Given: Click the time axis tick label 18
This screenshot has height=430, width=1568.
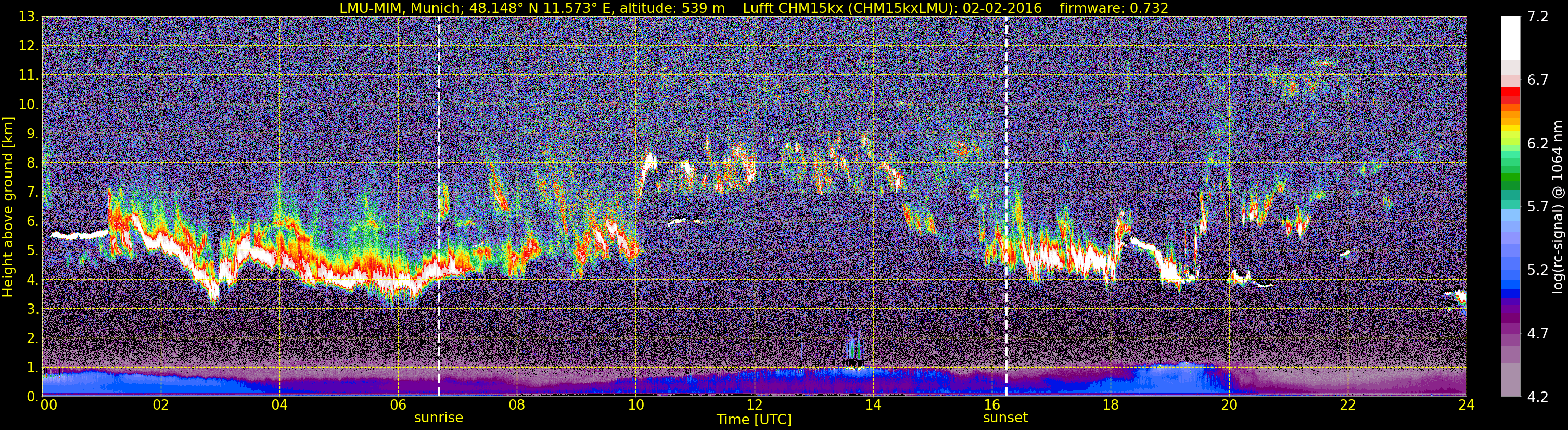Looking at the screenshot, I should click(x=1110, y=405).
